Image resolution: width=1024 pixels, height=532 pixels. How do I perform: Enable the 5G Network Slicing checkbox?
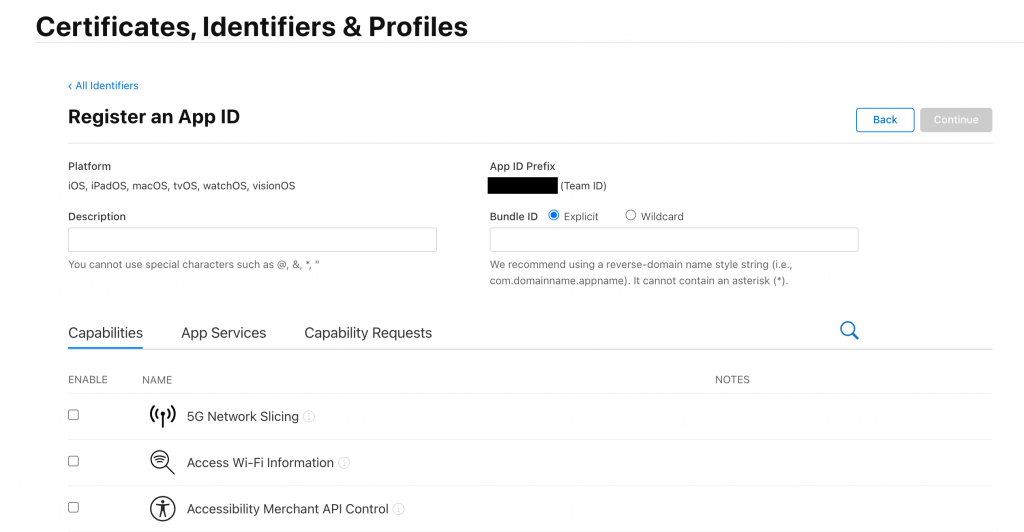tap(73, 415)
